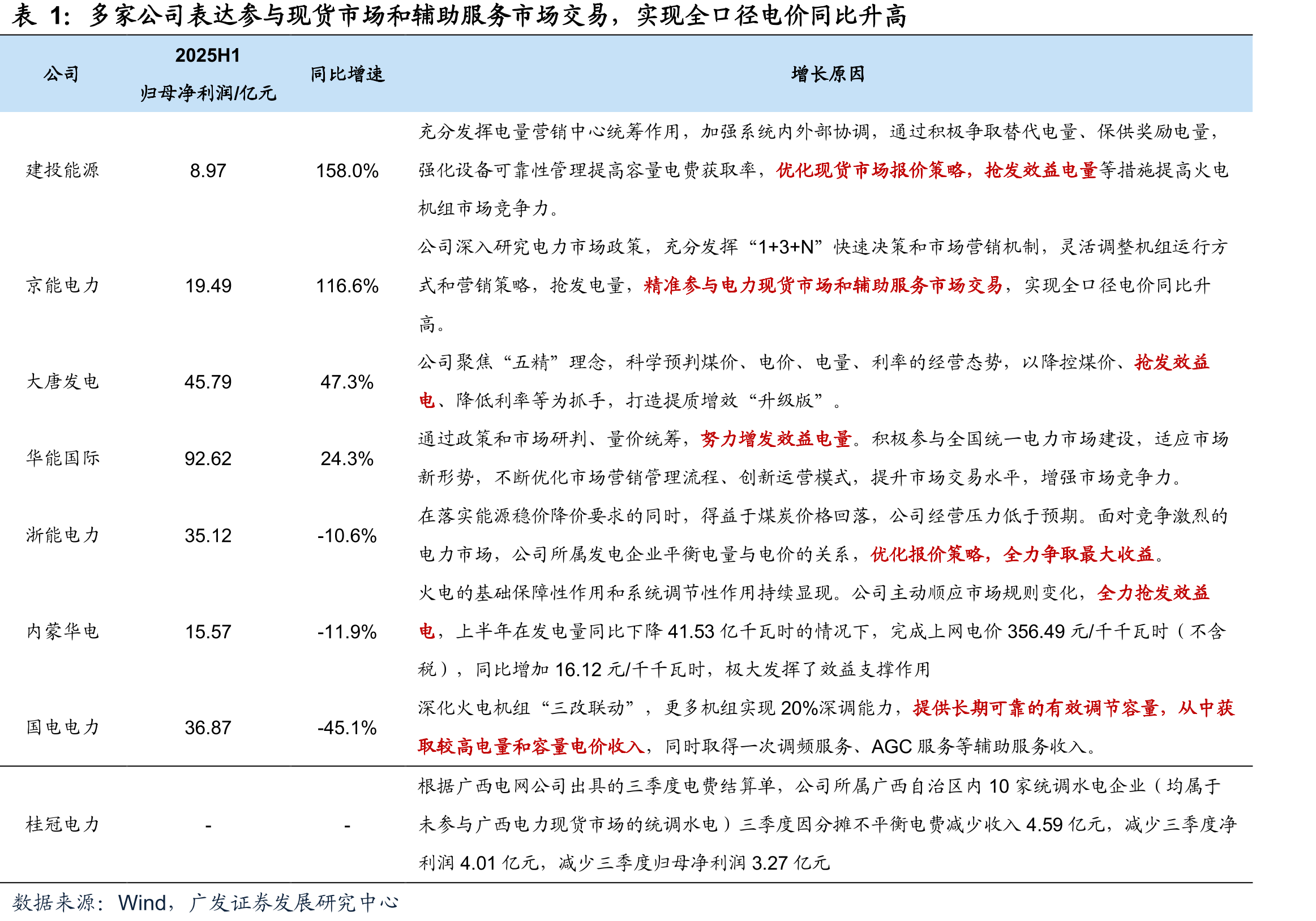The image size is (1316, 921).
Task: Click company name 桂冠电力
Action: tap(62, 825)
